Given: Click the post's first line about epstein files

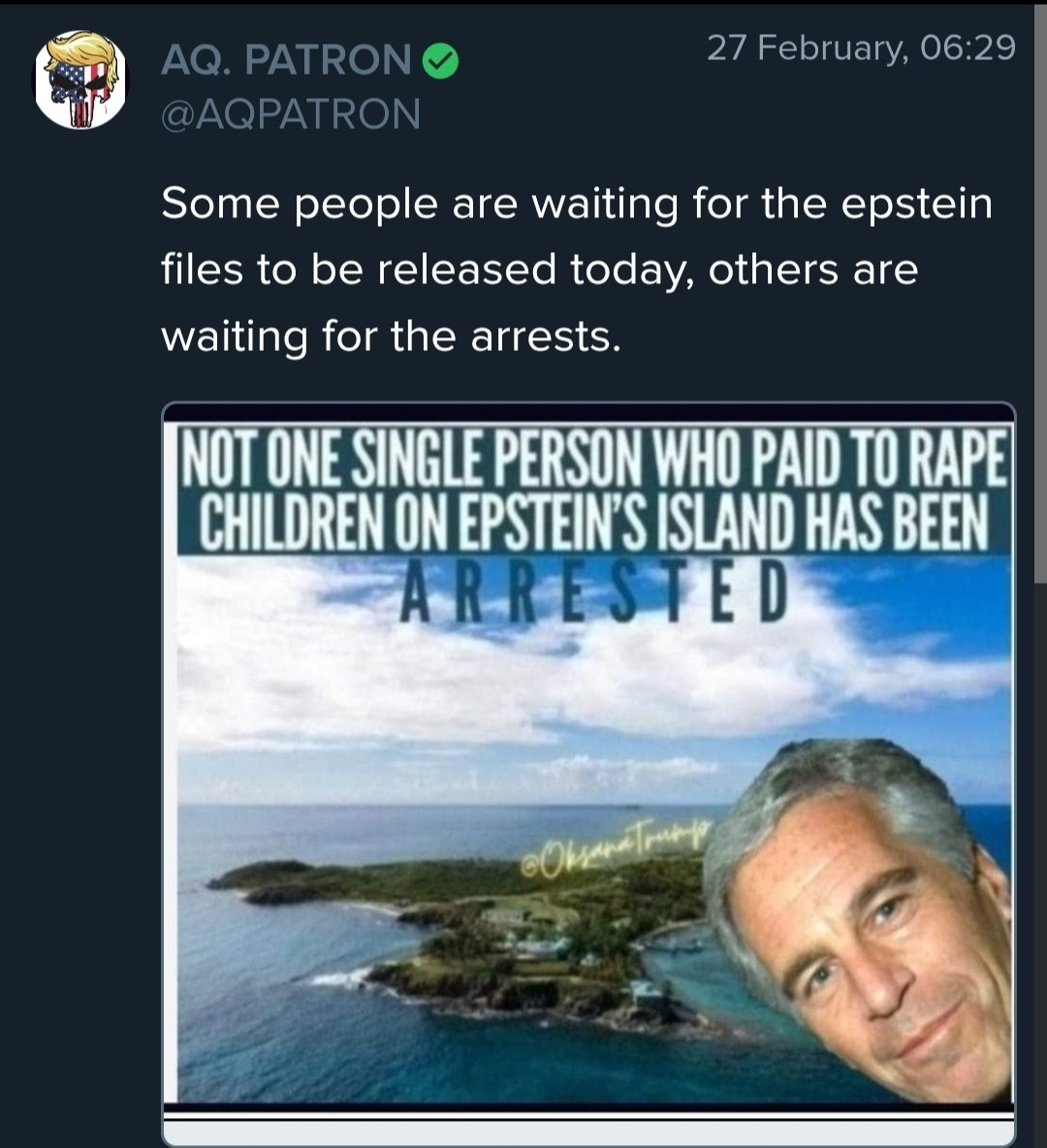Looking at the screenshot, I should pos(577,205).
